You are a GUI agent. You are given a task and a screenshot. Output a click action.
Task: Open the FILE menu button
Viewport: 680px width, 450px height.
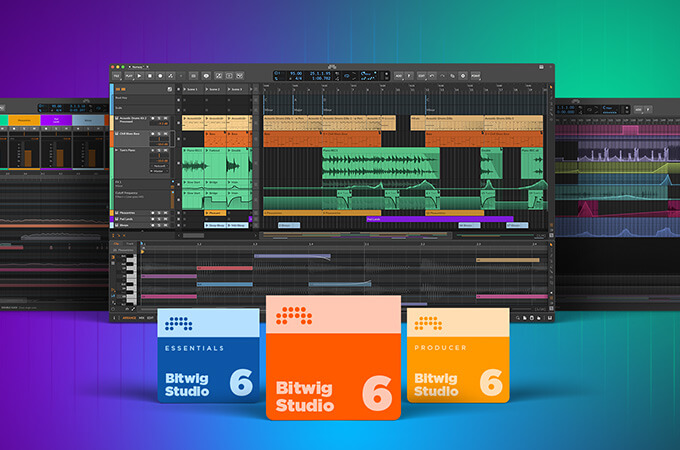(117, 76)
